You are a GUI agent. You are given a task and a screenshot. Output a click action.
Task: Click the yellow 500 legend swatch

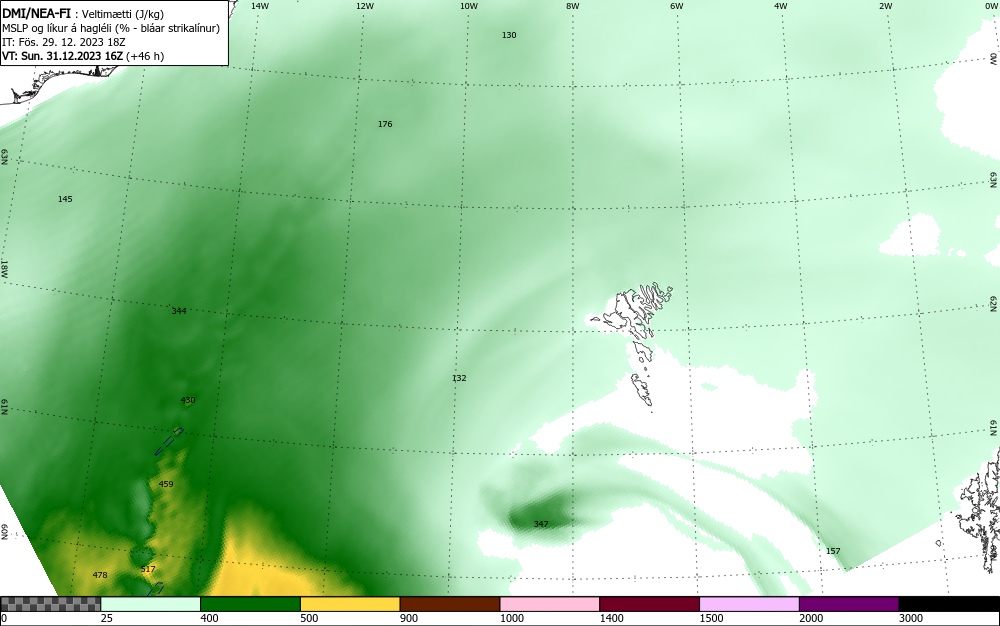350,604
